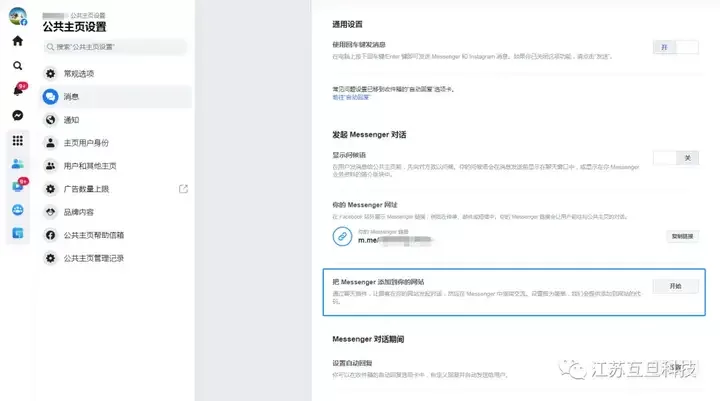Image resolution: width=720 pixels, height=401 pixels.
Task: Toggle the 使用回车键发消息 switch
Action: tap(675, 47)
